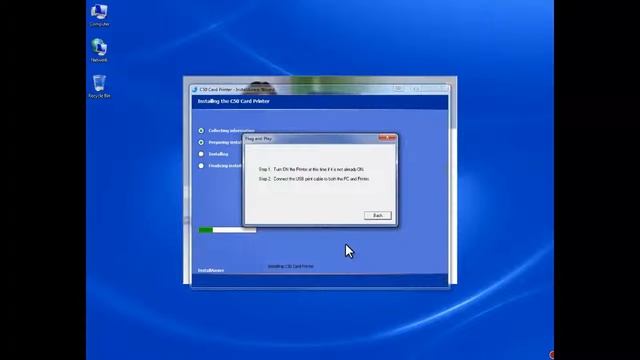Click the Installing the C50 Card Printer heading
This screenshot has width=640, height=360.
pos(233,101)
